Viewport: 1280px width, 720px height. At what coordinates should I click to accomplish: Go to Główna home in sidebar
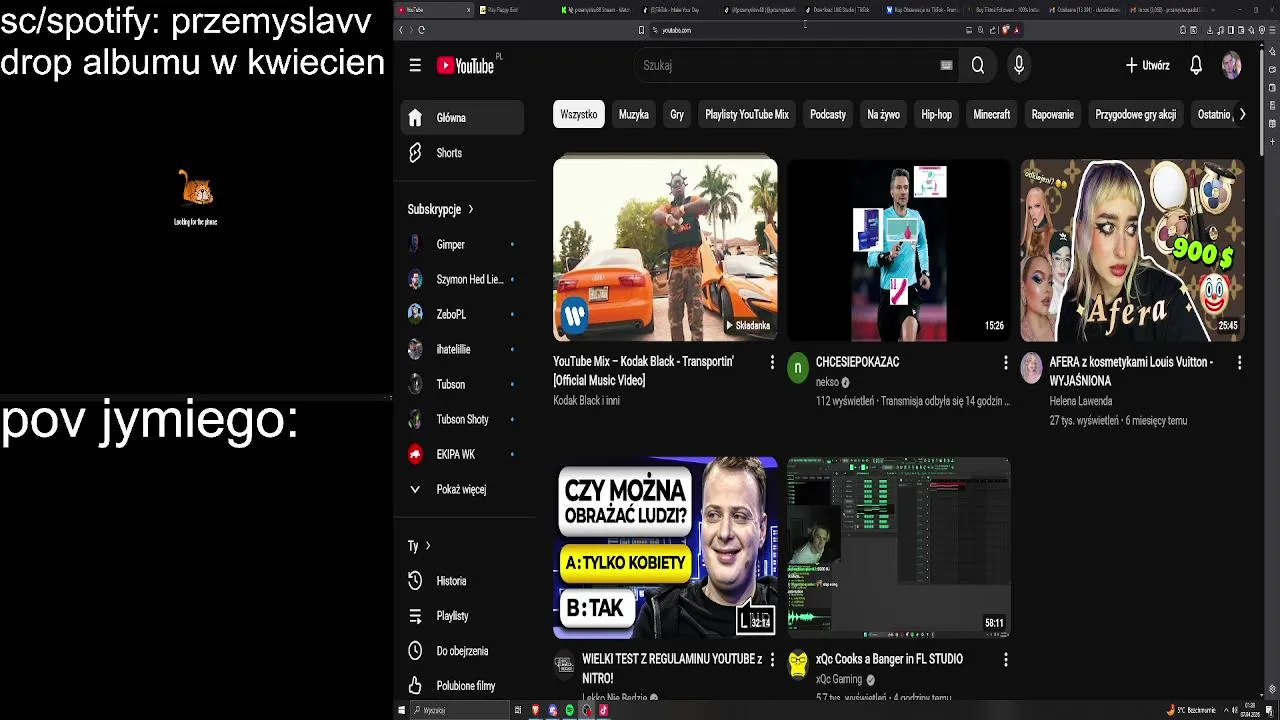coord(462,117)
